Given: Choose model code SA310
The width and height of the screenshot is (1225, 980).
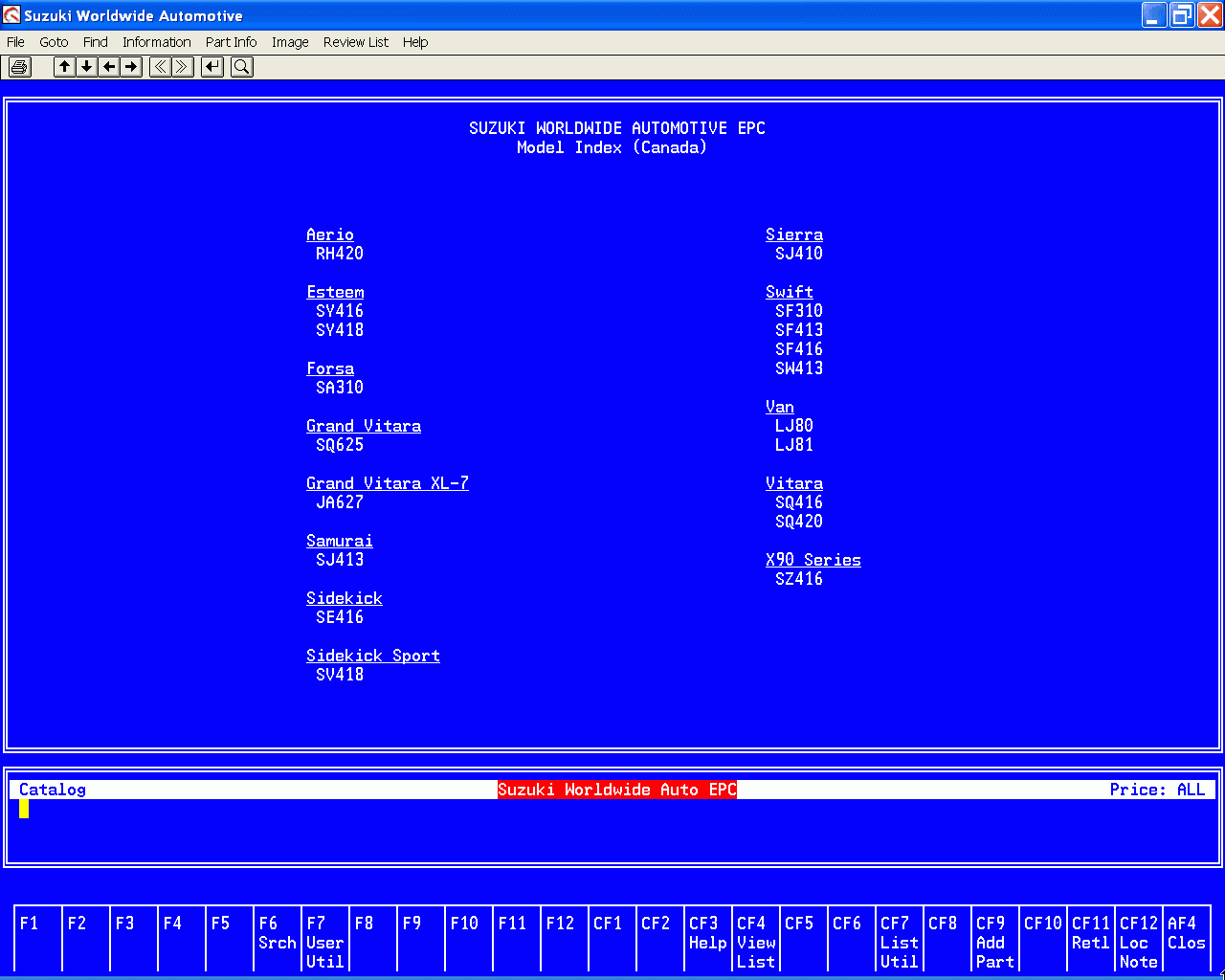Looking at the screenshot, I should point(340,388).
